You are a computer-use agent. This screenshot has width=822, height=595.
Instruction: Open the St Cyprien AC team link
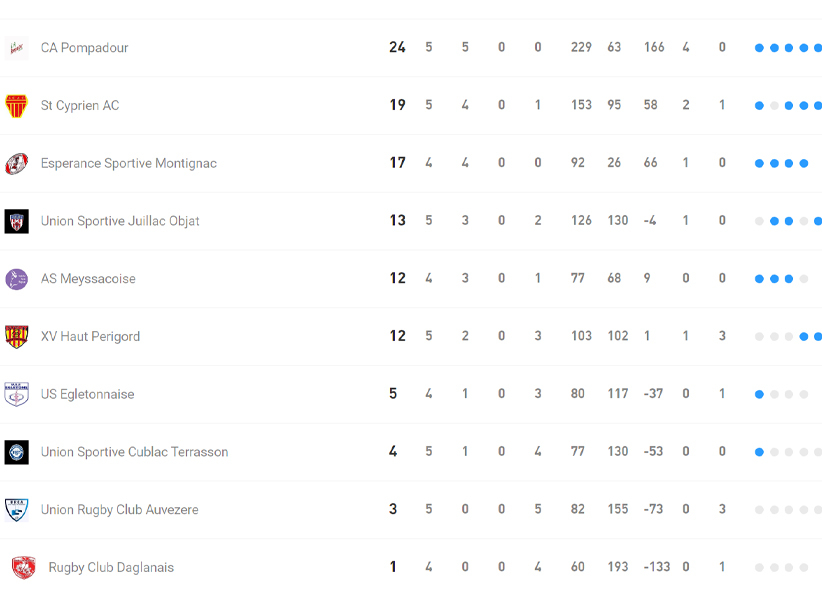pos(80,106)
